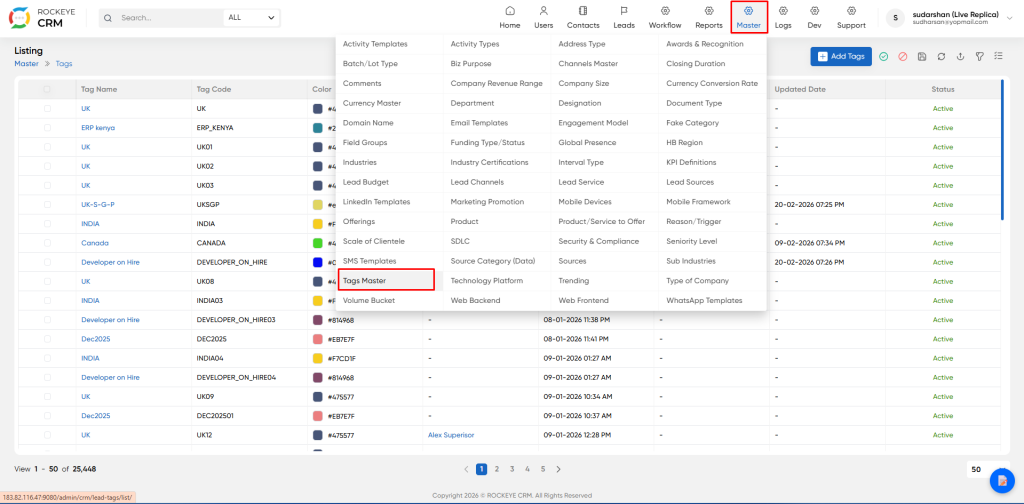
Task: Click the save floppy disk icon
Action: pyautogui.click(x=921, y=57)
